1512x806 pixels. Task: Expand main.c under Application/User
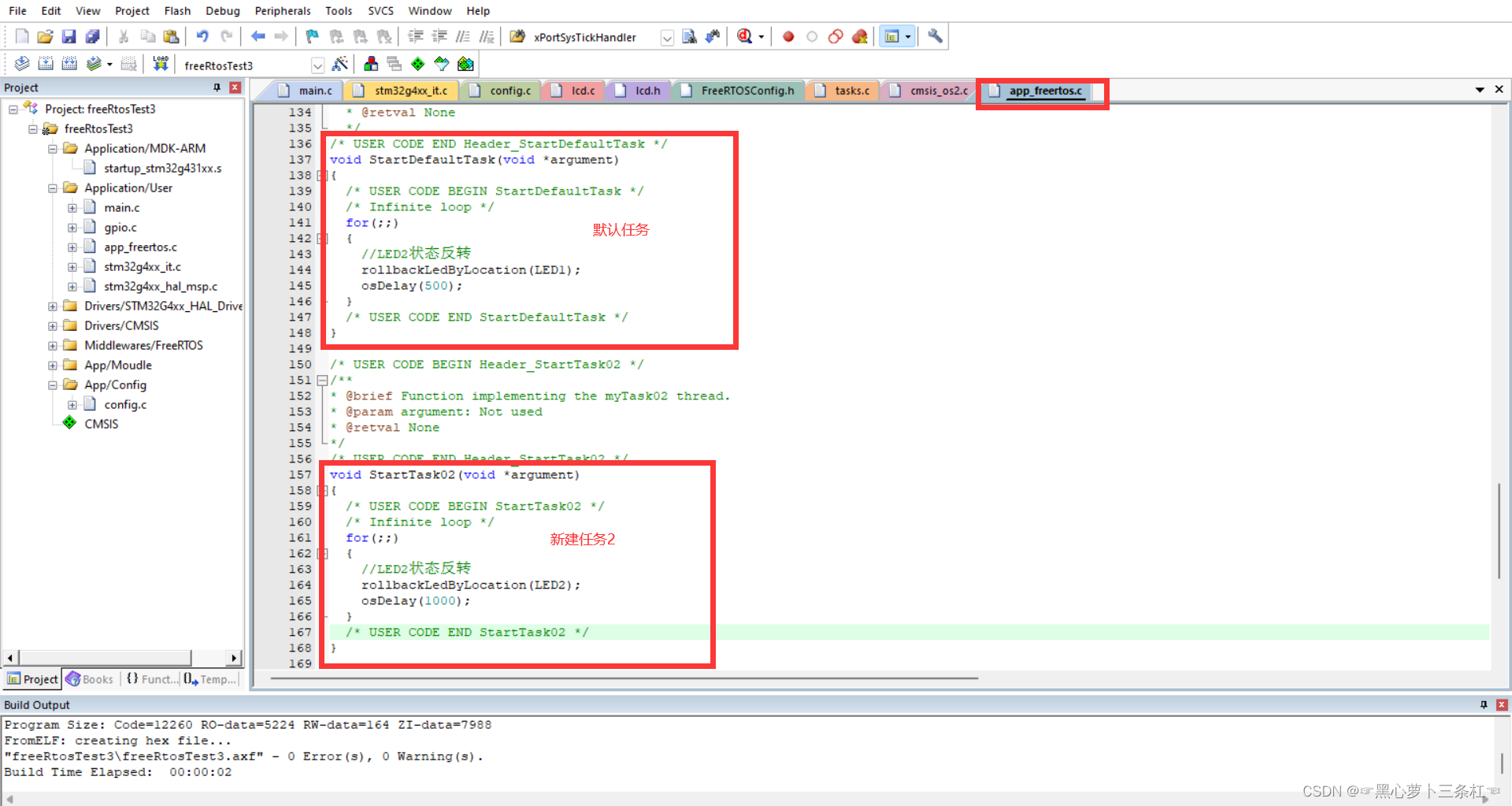(72, 207)
